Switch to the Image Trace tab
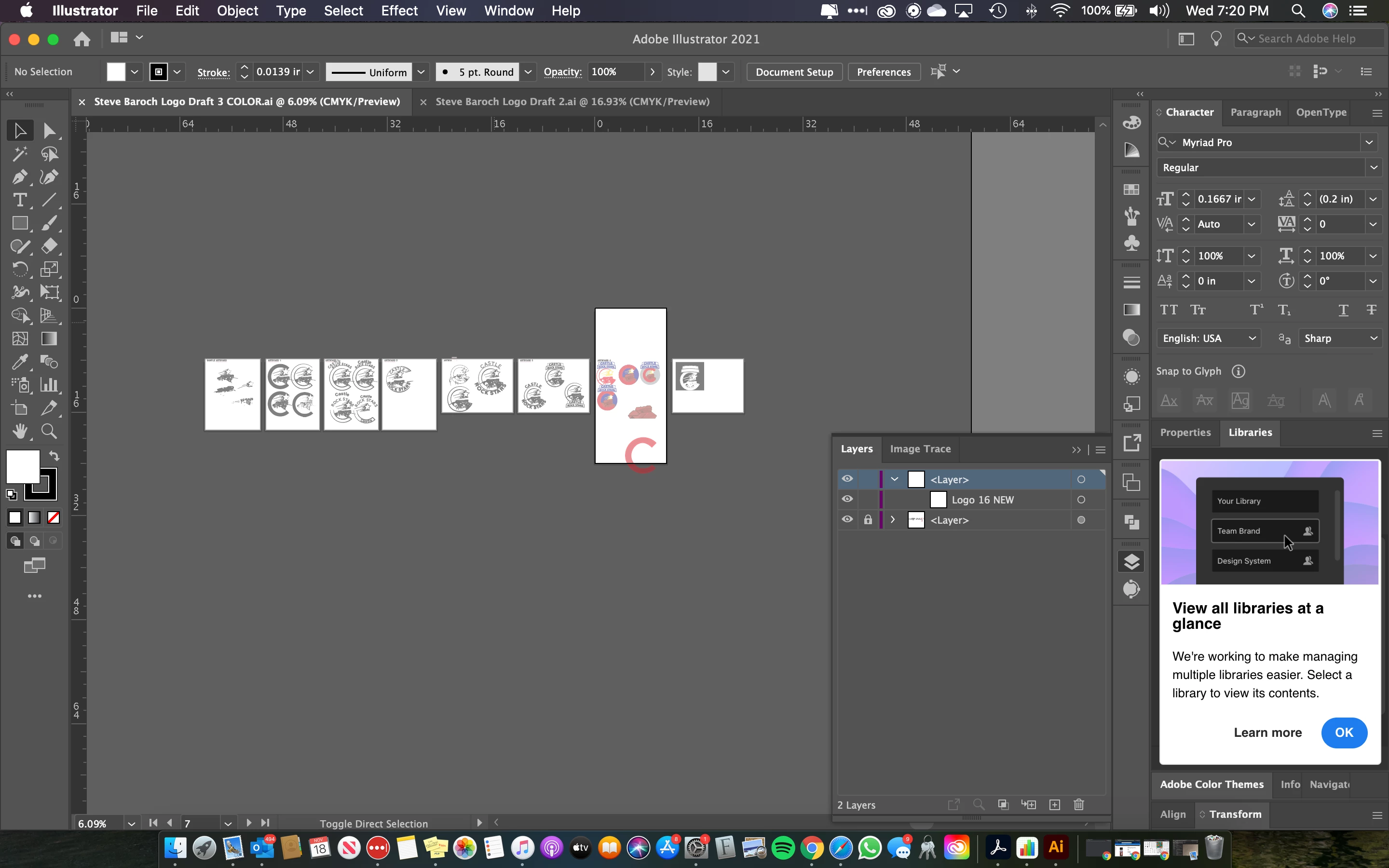Image resolution: width=1389 pixels, height=868 pixels. coord(920,449)
